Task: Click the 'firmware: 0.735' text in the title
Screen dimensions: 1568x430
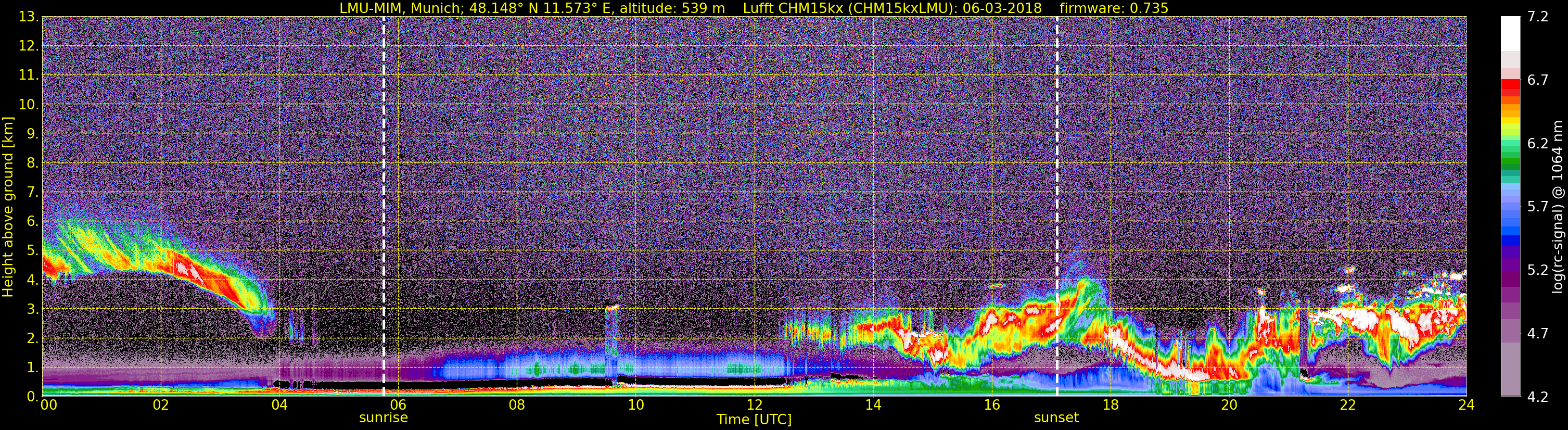Action: click(x=1113, y=8)
